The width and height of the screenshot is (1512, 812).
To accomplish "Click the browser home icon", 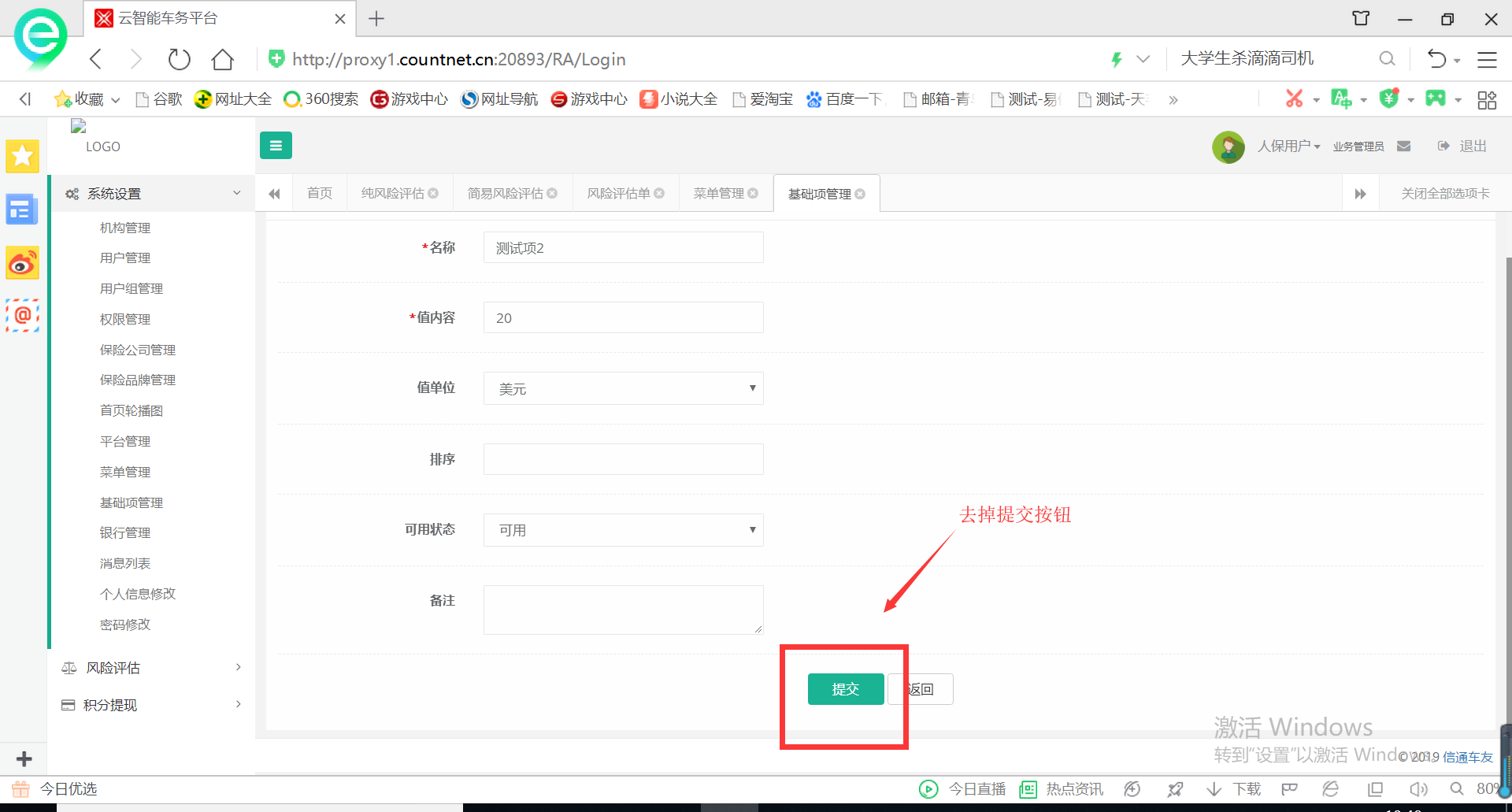I will tap(223, 59).
